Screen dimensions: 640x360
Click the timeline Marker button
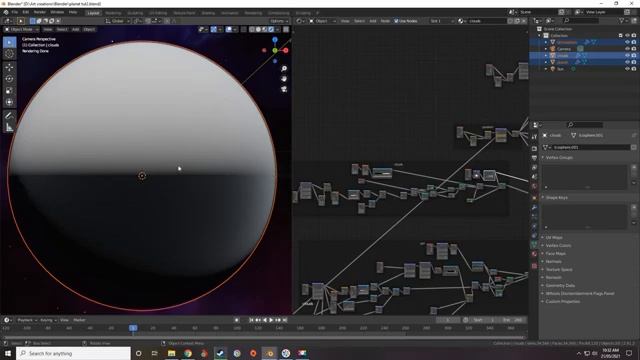tap(80, 320)
